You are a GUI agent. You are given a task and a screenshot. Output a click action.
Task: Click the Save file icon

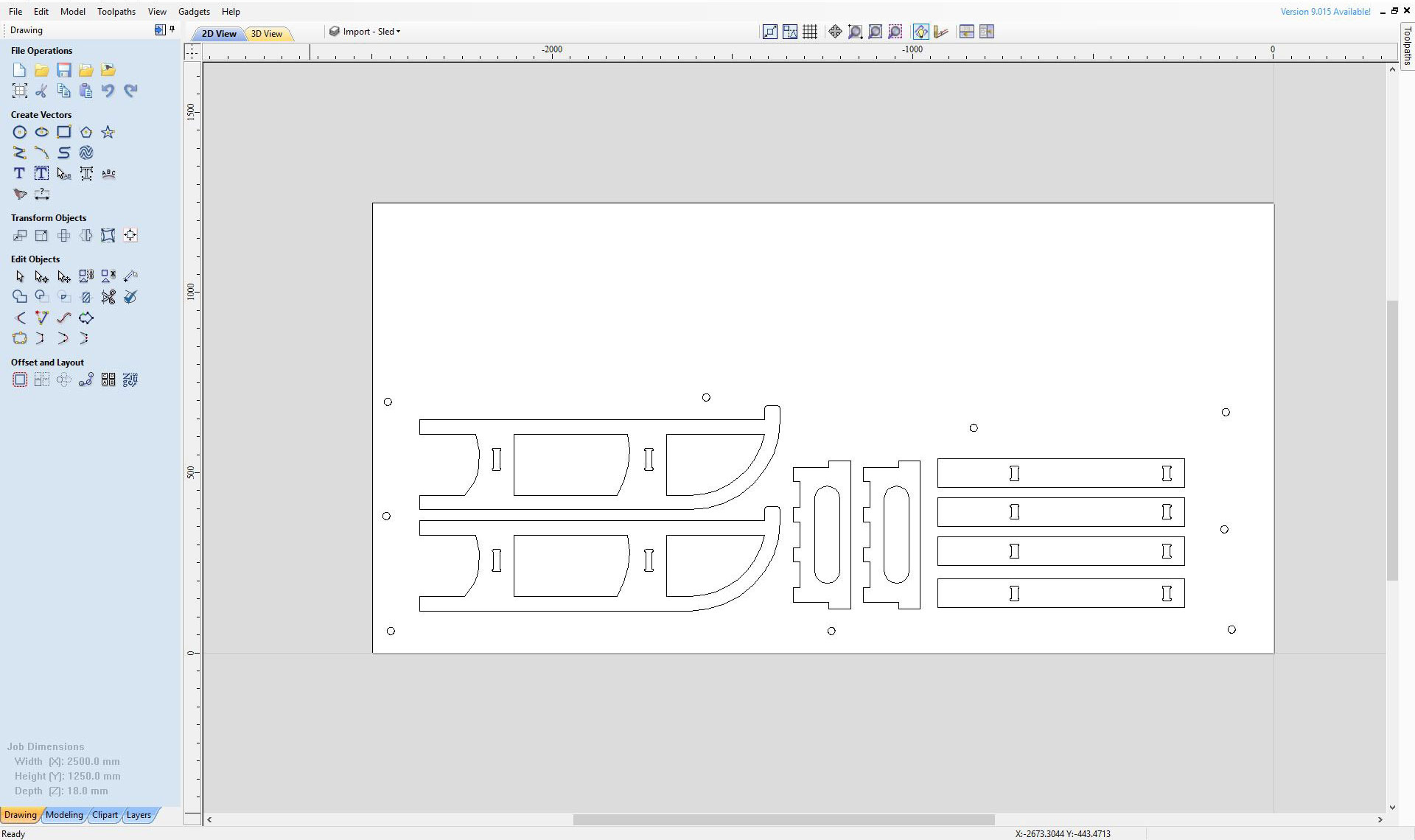pos(64,70)
